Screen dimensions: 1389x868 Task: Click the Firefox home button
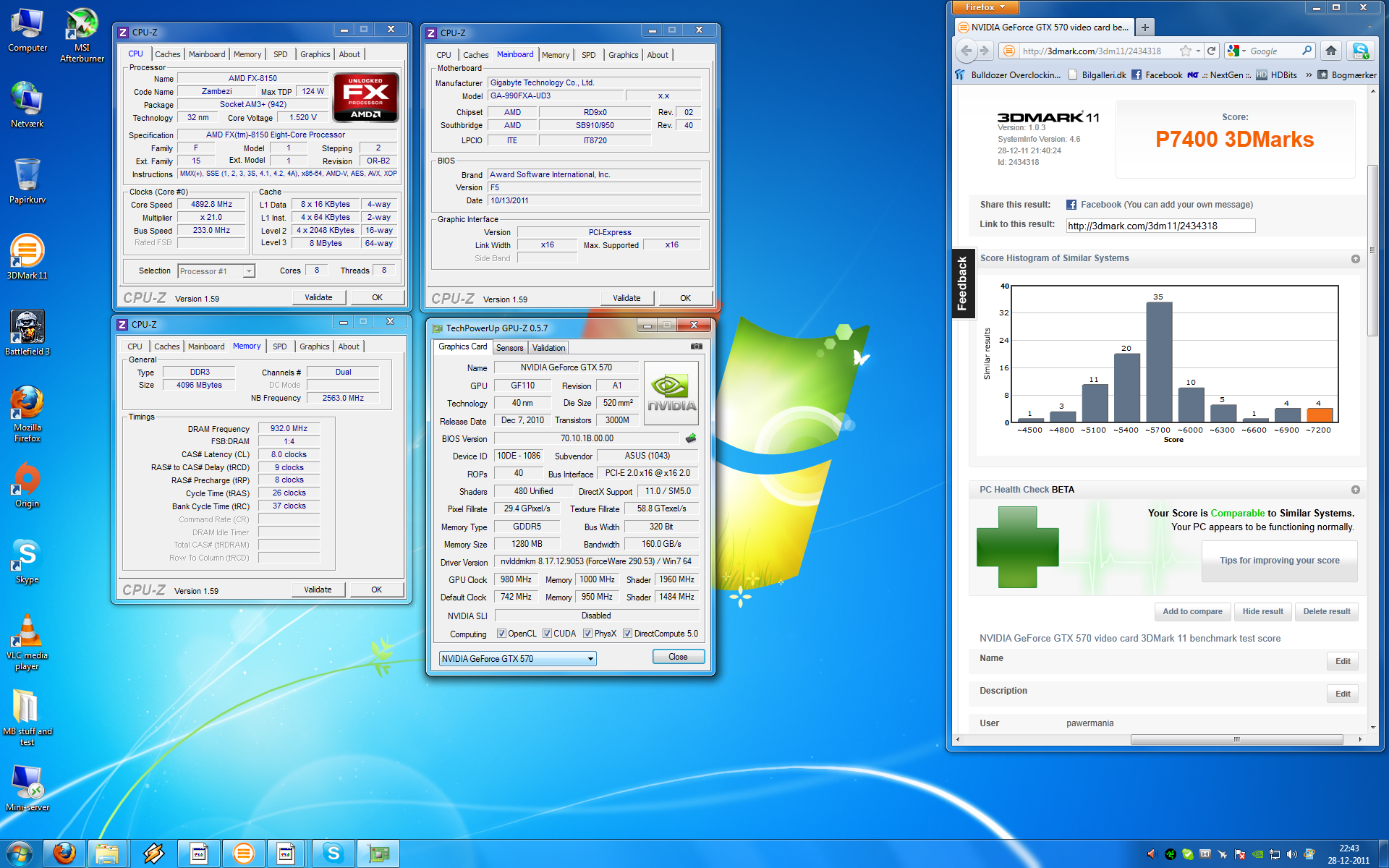[1331, 51]
